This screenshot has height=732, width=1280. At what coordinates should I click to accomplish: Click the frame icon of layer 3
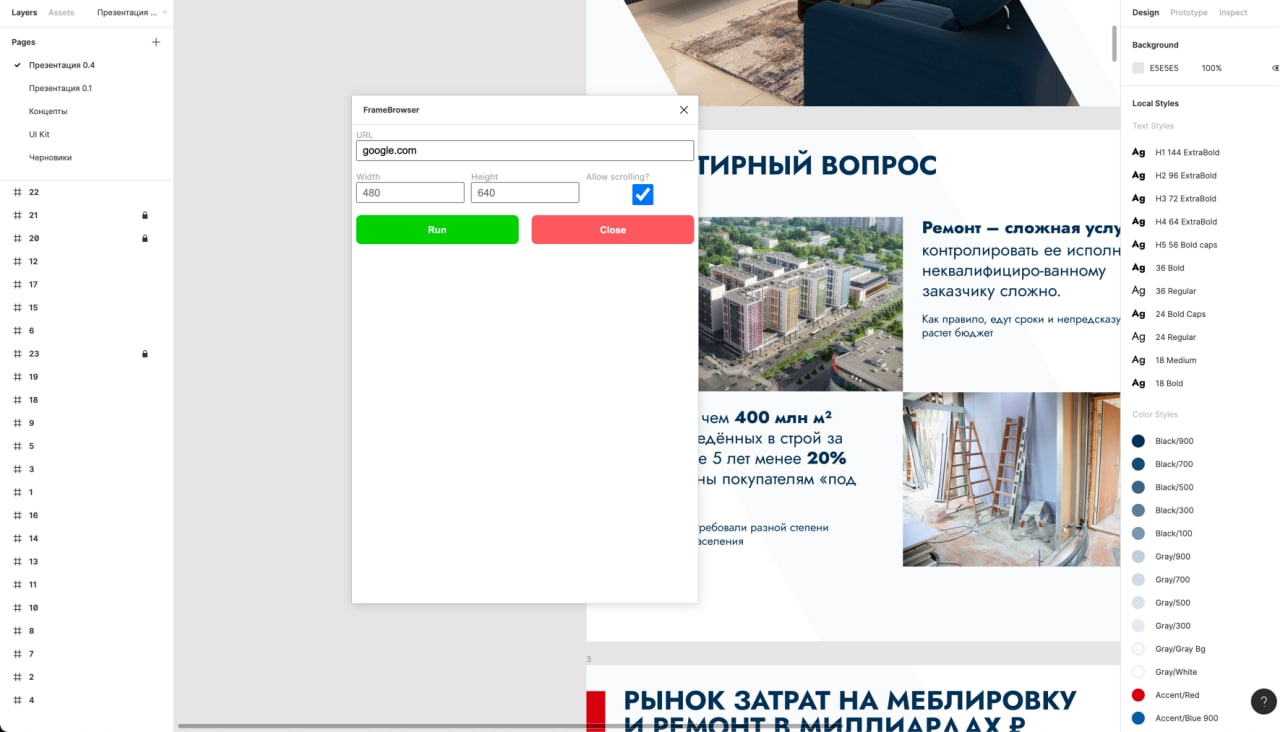17,469
